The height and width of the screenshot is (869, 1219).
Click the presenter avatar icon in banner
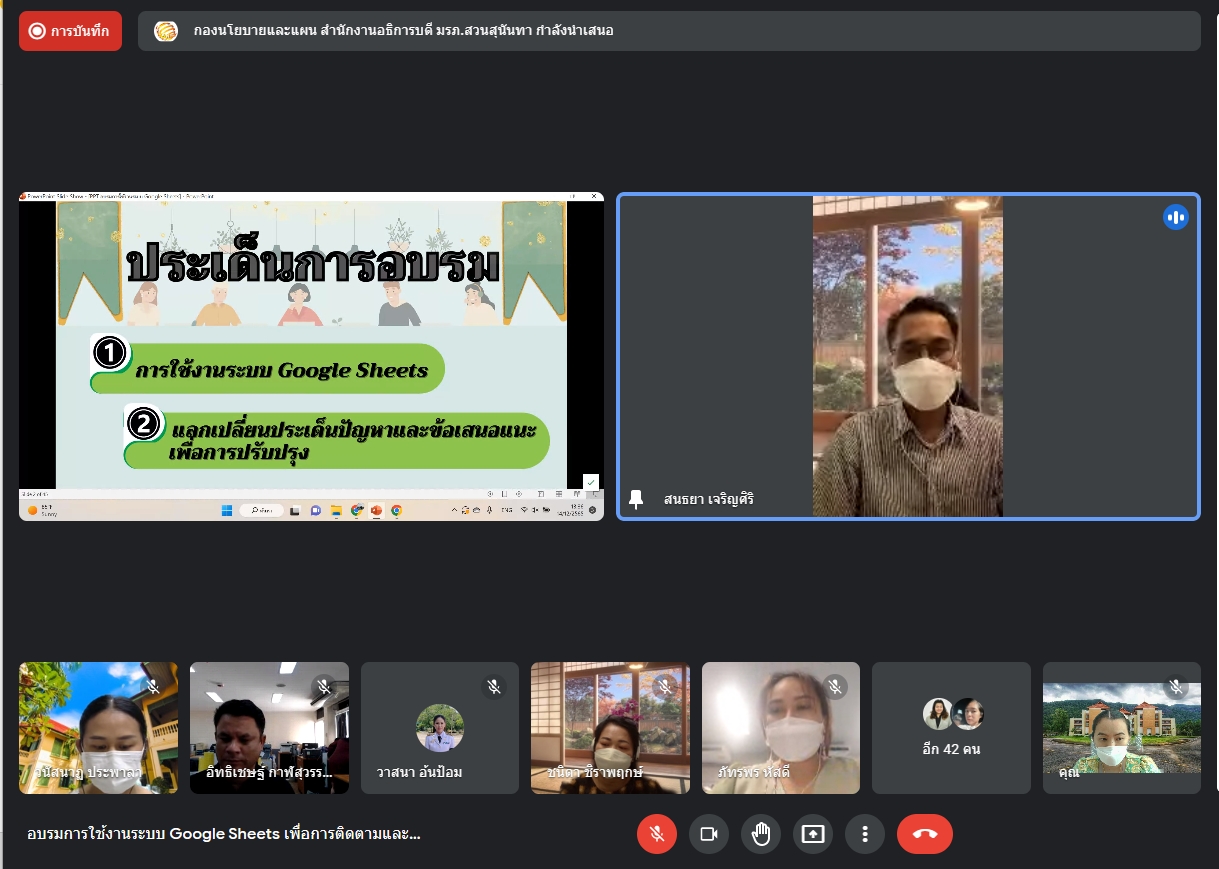click(166, 31)
